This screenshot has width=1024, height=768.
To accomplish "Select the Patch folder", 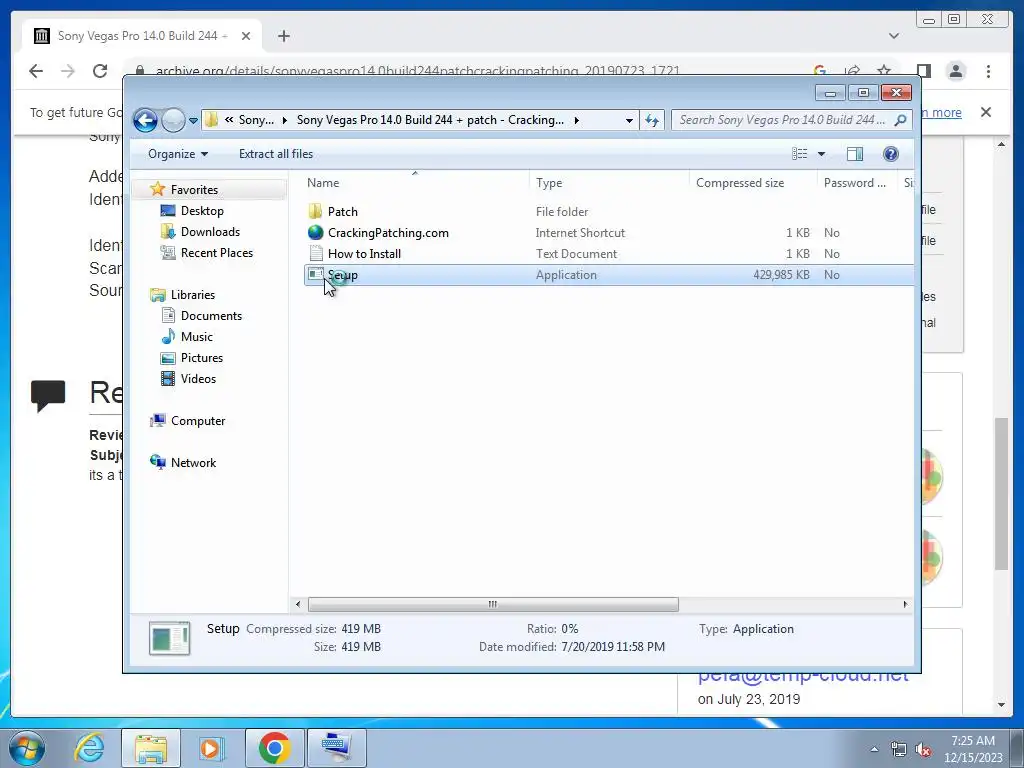I will click(x=342, y=212).
